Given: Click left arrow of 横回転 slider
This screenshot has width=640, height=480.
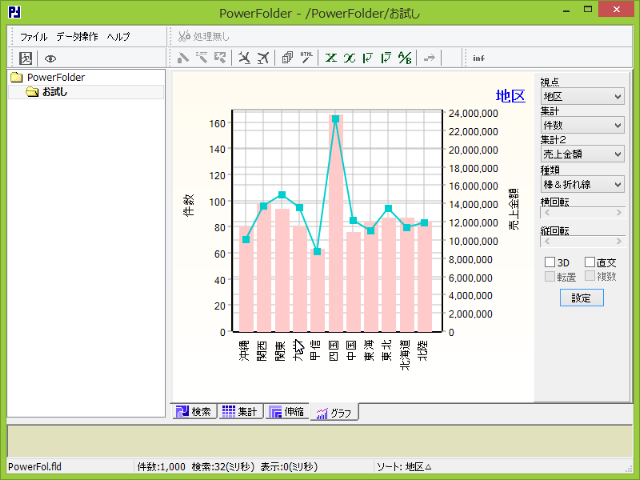Looking at the screenshot, I should click(x=547, y=213).
